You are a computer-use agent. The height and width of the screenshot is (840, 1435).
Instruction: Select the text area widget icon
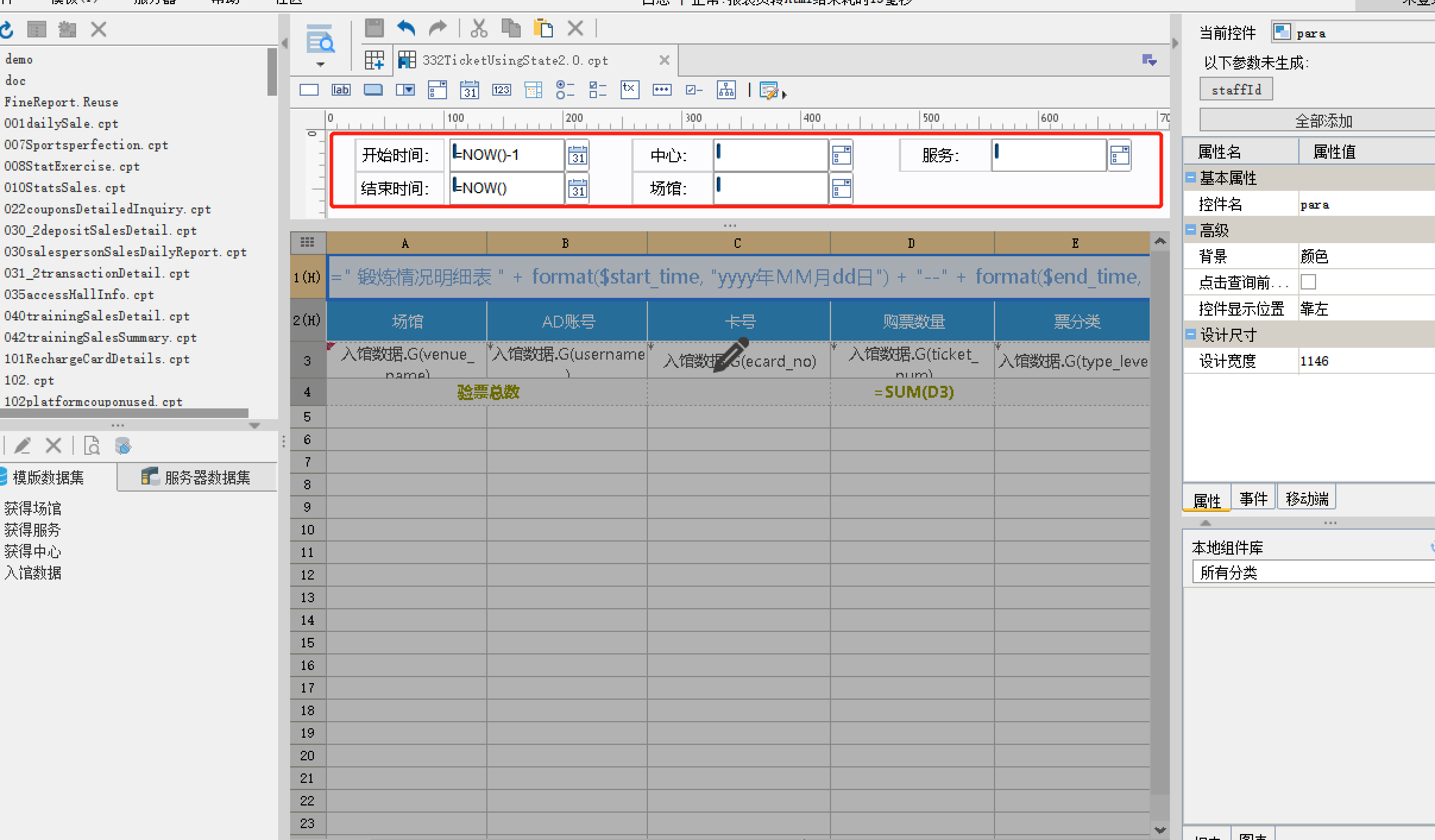(x=630, y=90)
